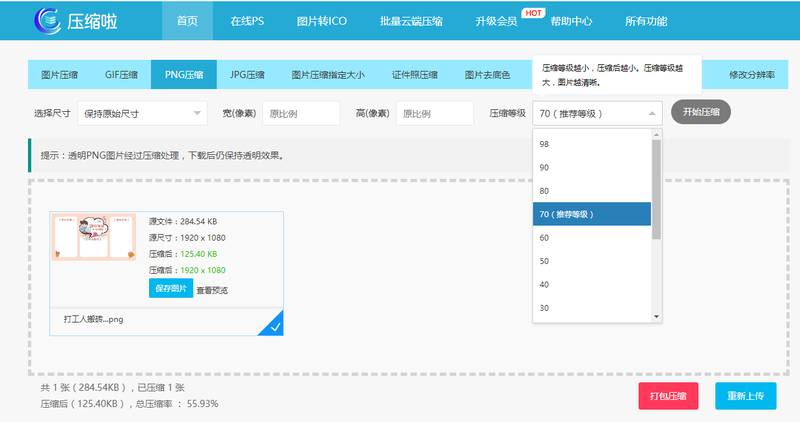
Task: Open the 图片压缩指定大小 tab
Action: 328,75
